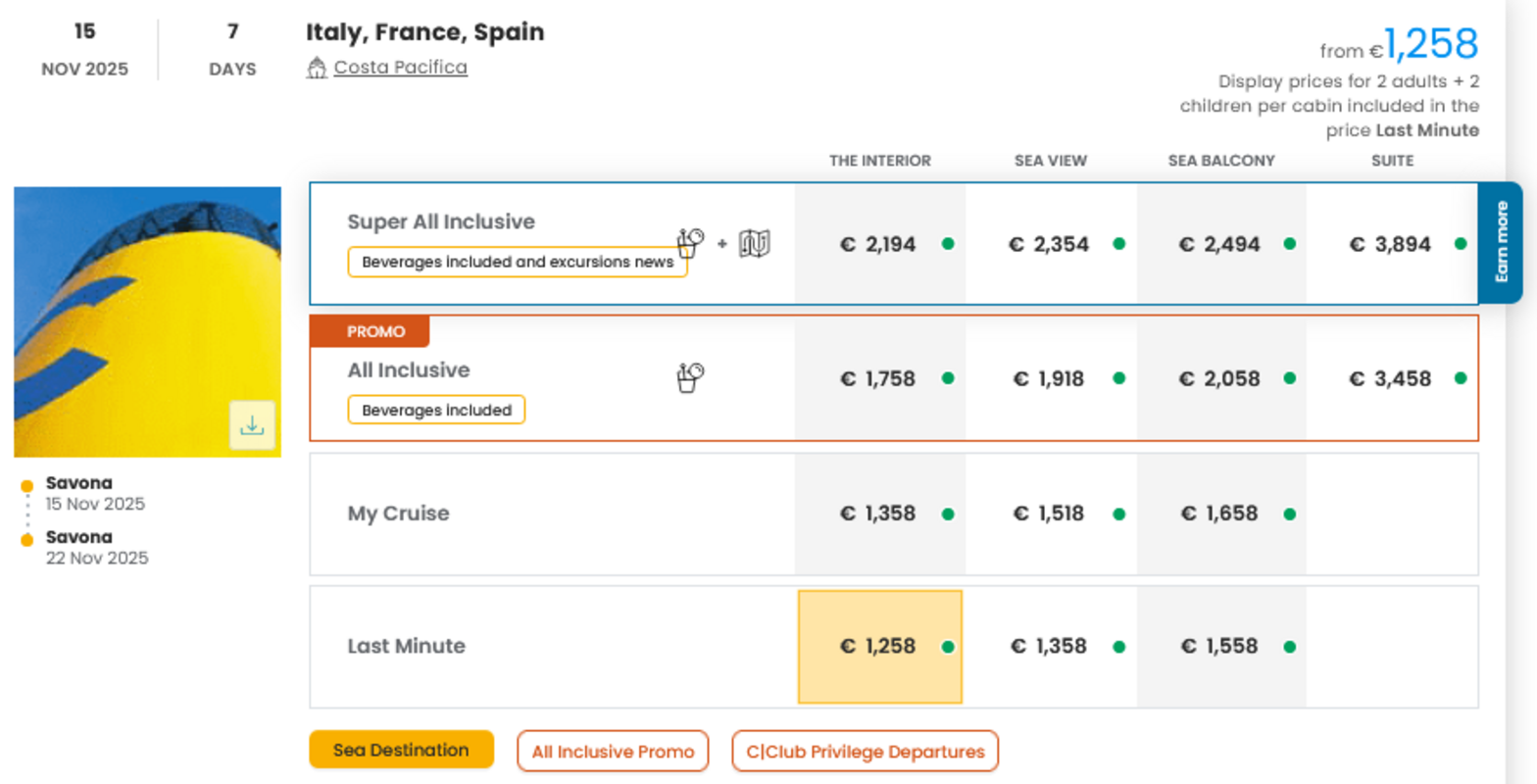
Task: Click the beverages icon in Super All Inclusive
Action: (x=690, y=242)
